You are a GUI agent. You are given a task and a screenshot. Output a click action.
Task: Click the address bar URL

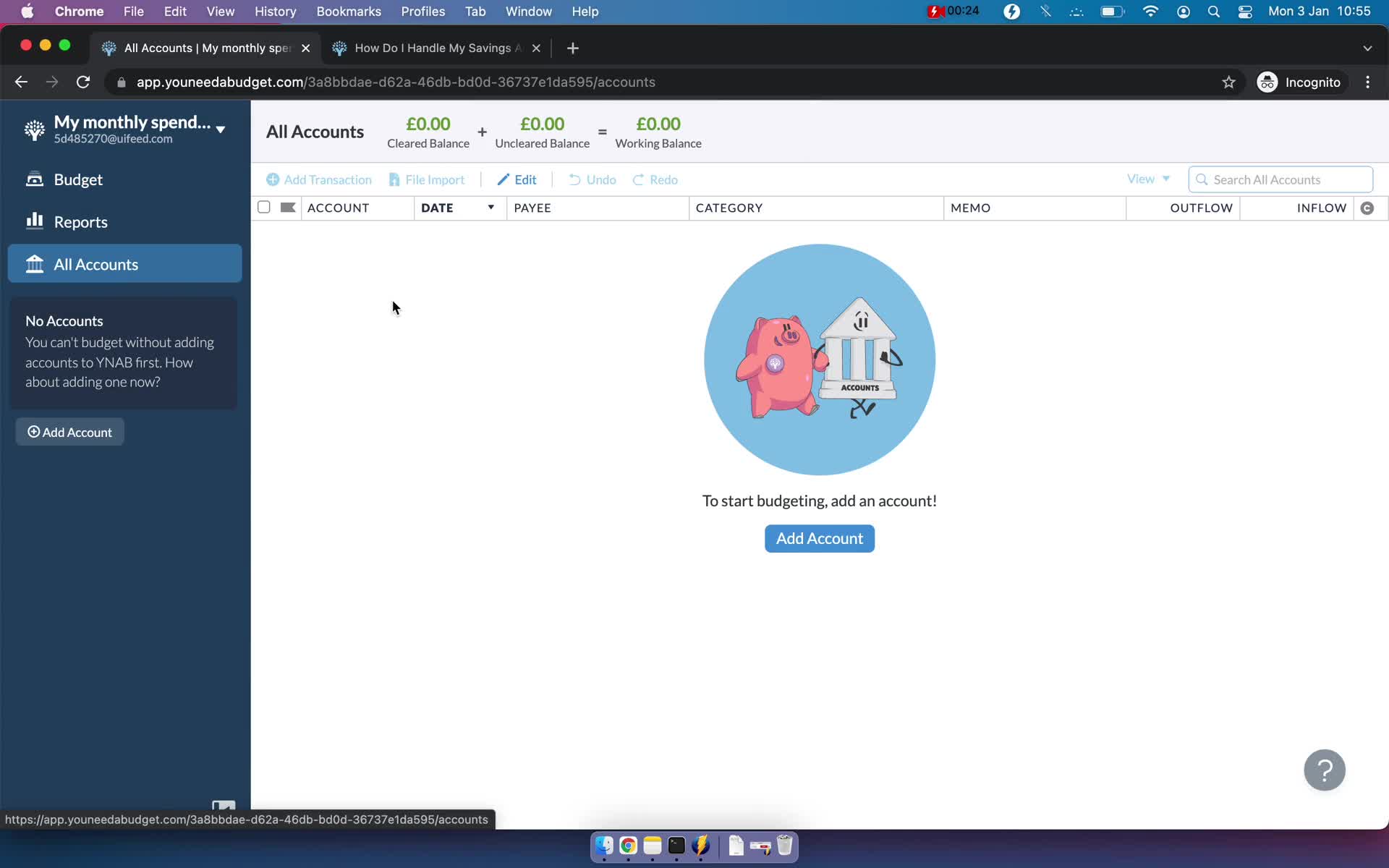point(396,82)
